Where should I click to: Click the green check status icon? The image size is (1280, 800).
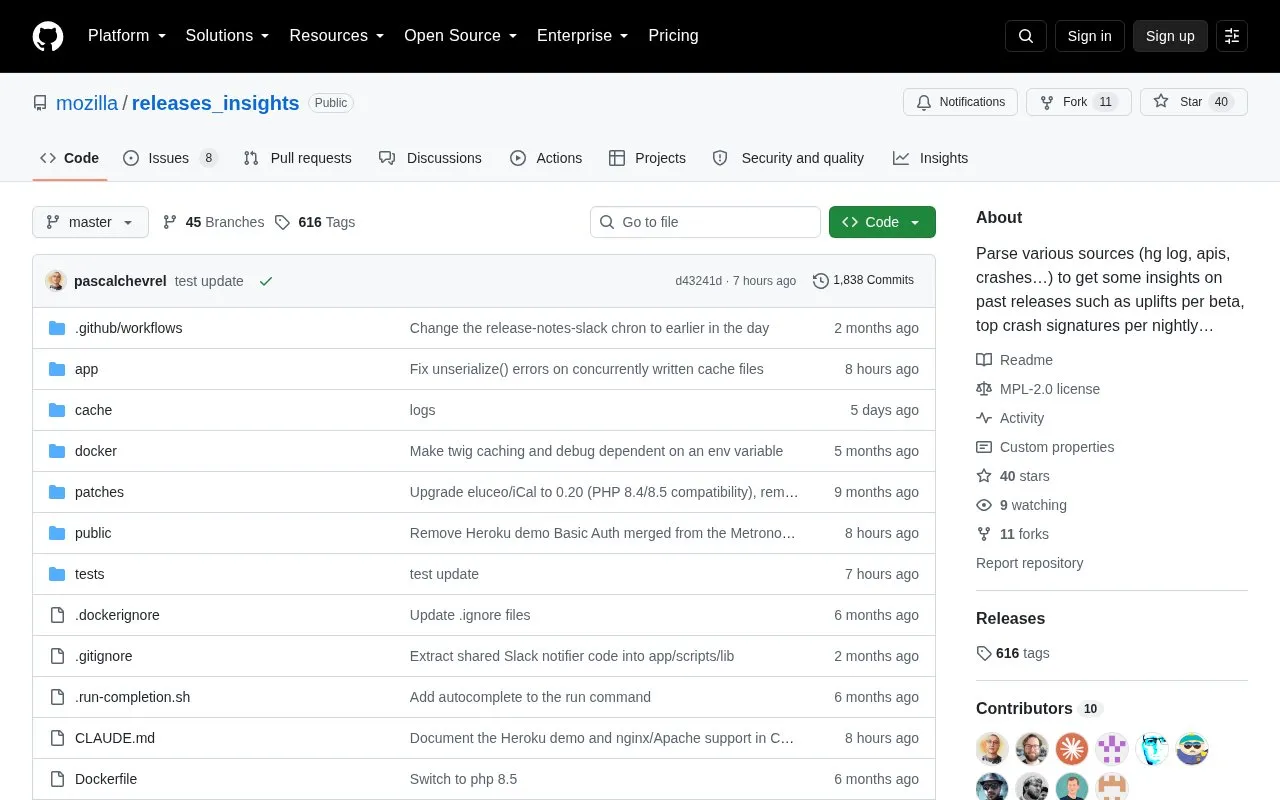[266, 281]
